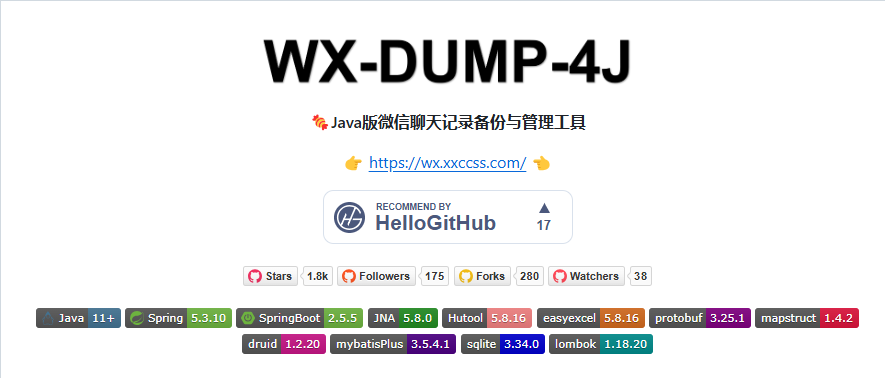
Task: Click the sqlite 3.34.0 badge
Action: point(503,344)
